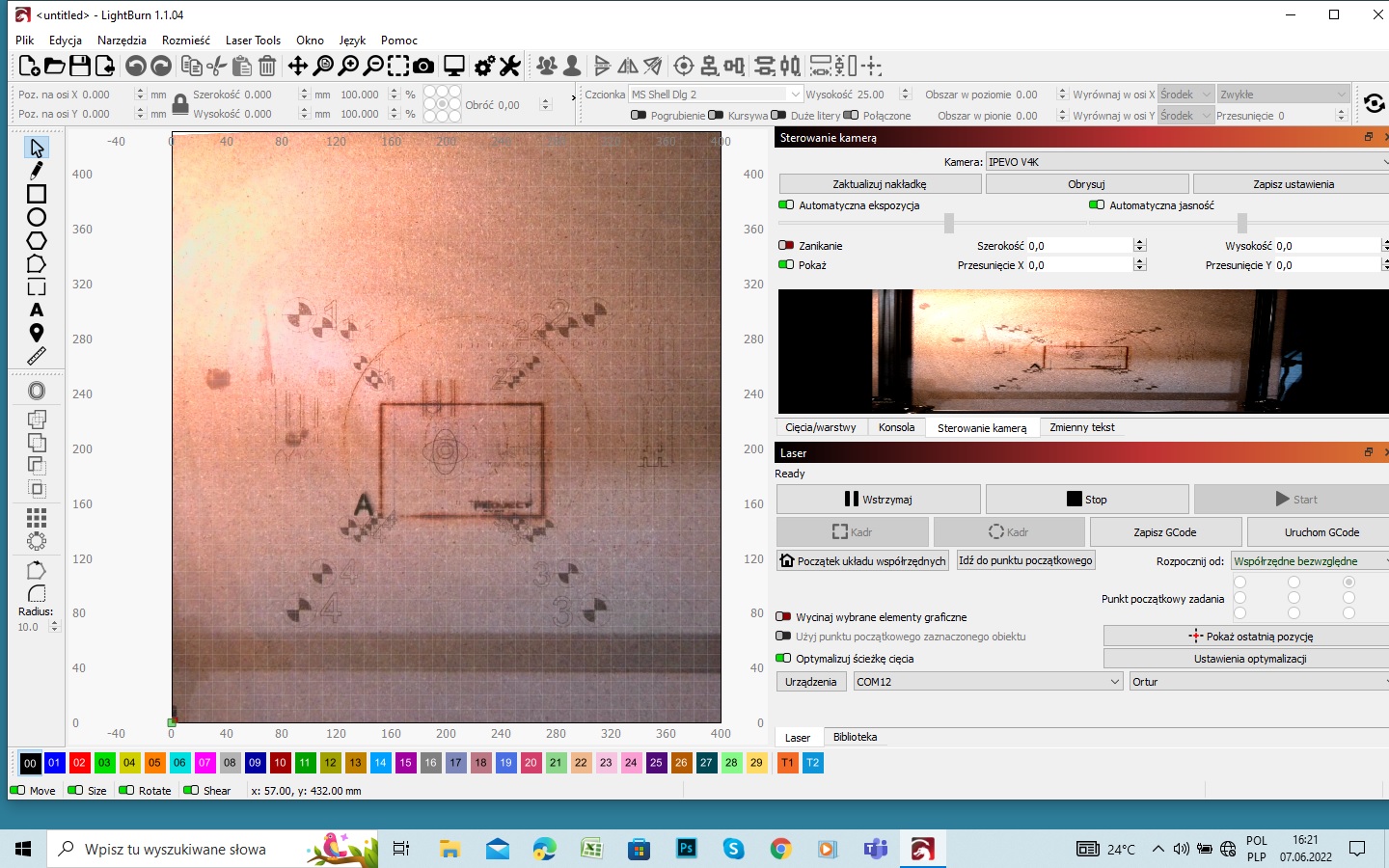Open the Laser Tools menu
The width and height of the screenshot is (1389, 868).
[253, 41]
